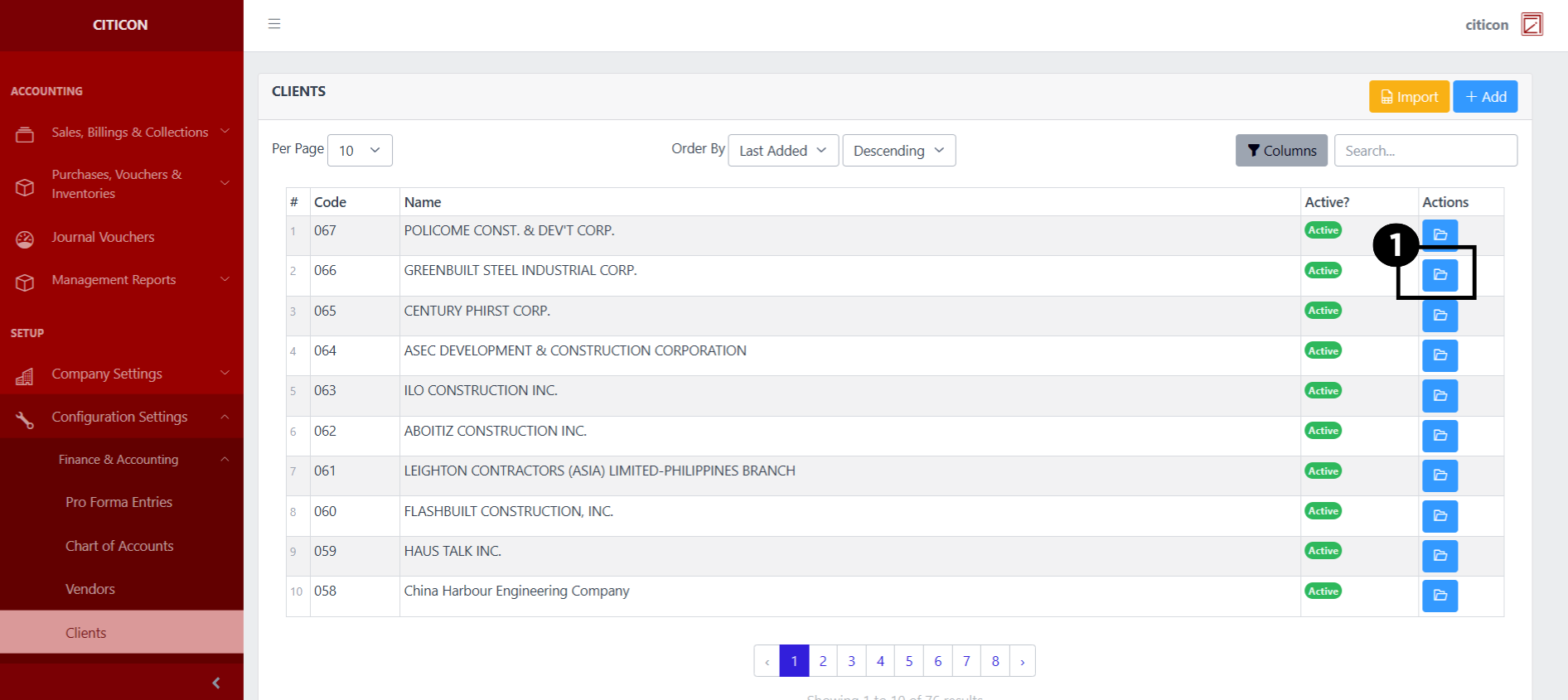The image size is (1568, 700).
Task: Open folder icon for China Harbour Engineering row
Action: point(1440,595)
